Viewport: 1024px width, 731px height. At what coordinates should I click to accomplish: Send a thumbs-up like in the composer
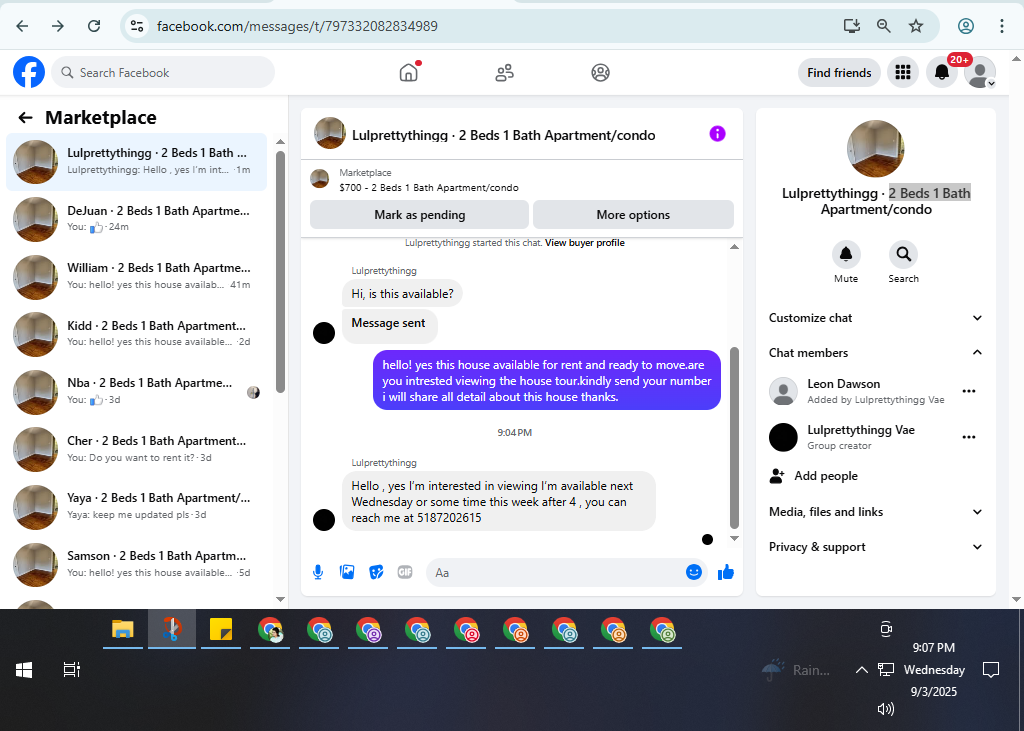coord(726,573)
